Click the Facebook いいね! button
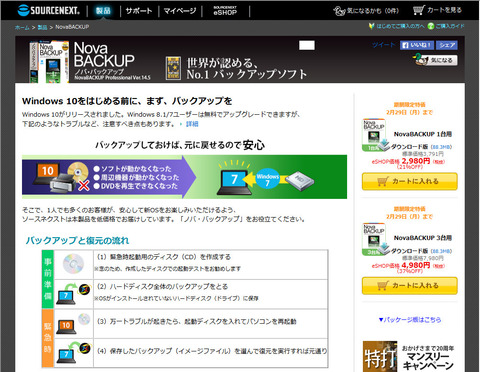 [x=417, y=45]
